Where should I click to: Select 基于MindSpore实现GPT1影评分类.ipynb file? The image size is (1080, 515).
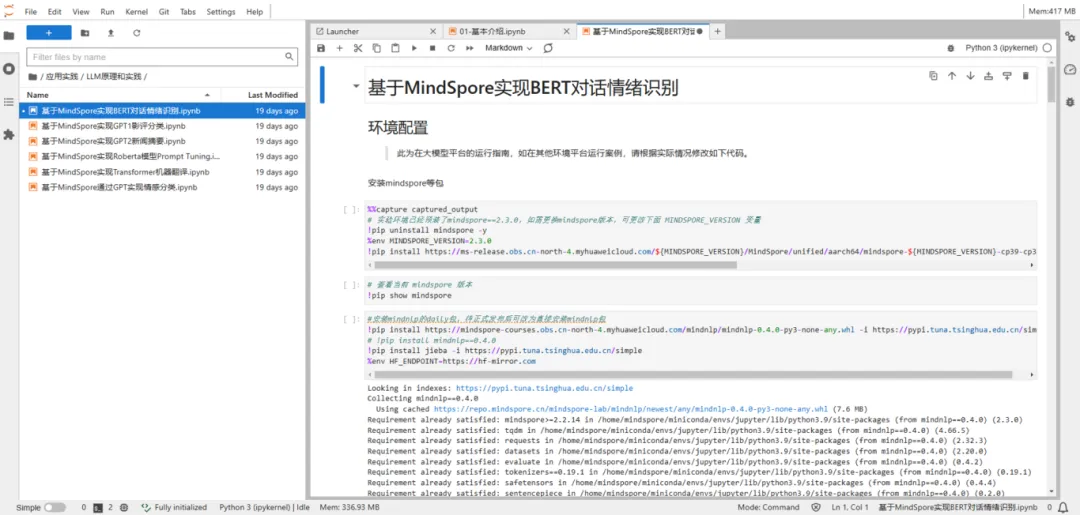tap(163, 126)
